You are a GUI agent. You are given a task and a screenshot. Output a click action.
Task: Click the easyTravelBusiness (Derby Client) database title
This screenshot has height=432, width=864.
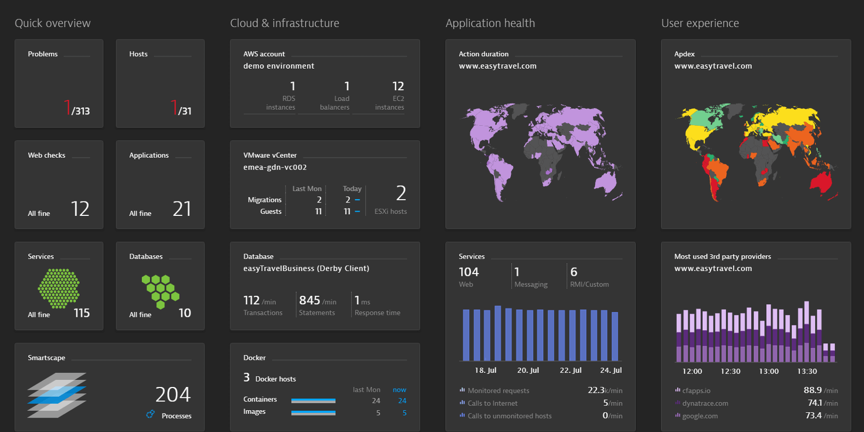(306, 268)
